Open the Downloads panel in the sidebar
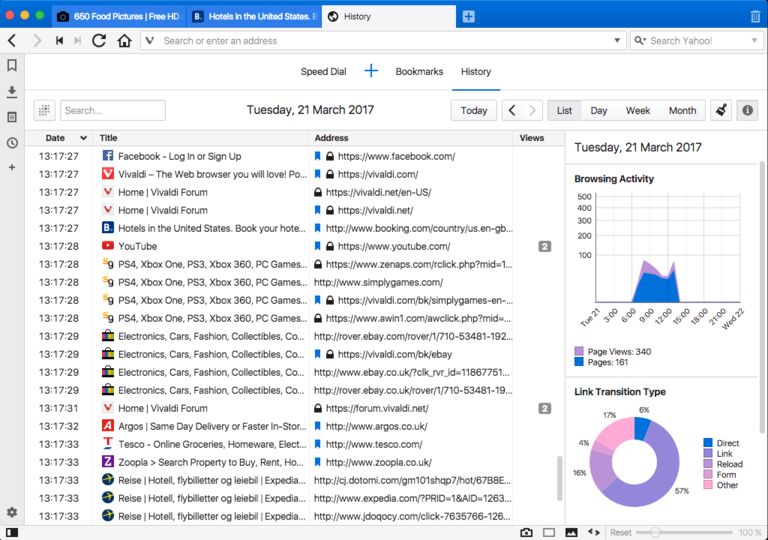 [x=12, y=92]
